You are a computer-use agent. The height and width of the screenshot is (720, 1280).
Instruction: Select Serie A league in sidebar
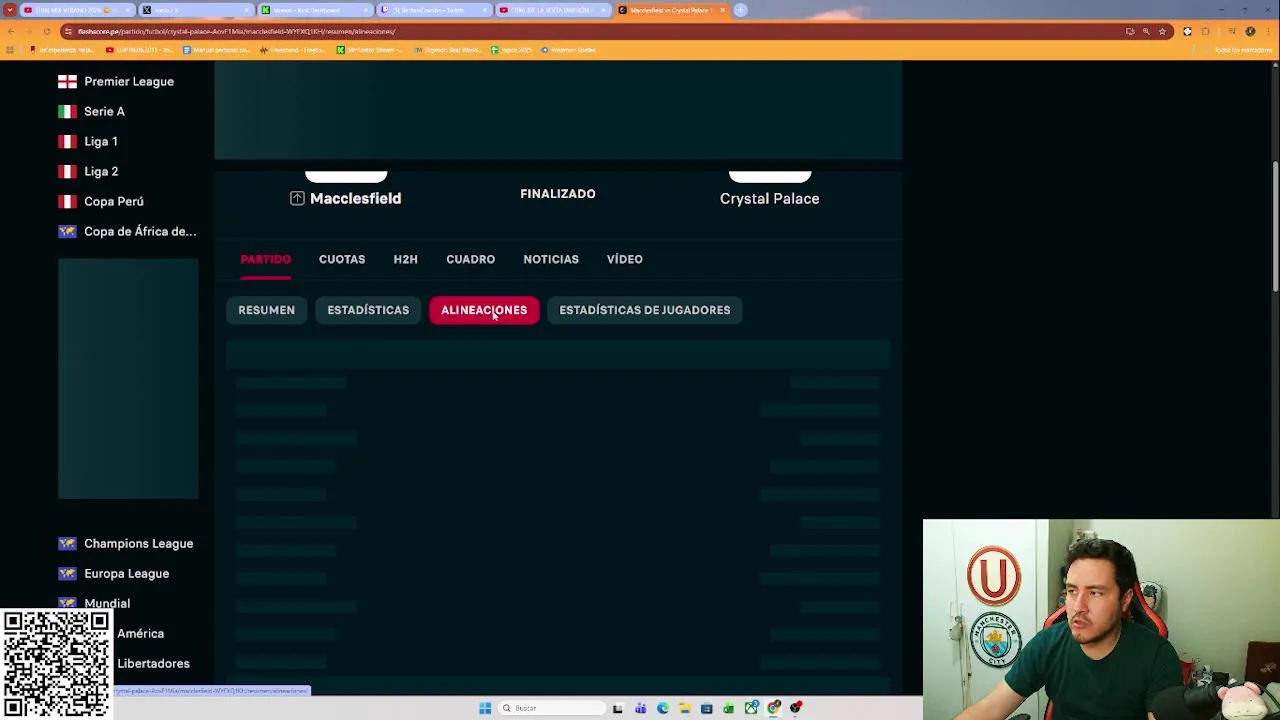tap(104, 112)
